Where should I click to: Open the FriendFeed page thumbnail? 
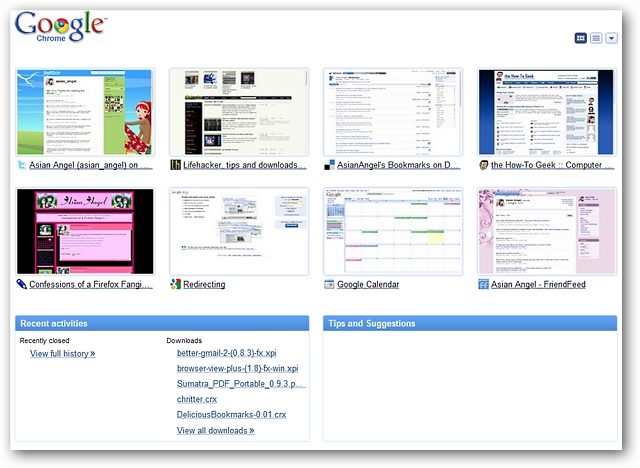(x=547, y=231)
